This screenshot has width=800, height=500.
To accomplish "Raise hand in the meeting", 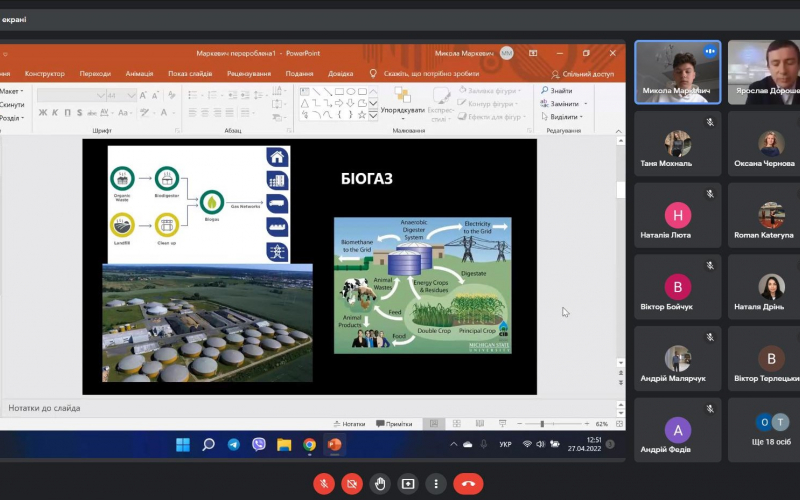I will pos(380,484).
